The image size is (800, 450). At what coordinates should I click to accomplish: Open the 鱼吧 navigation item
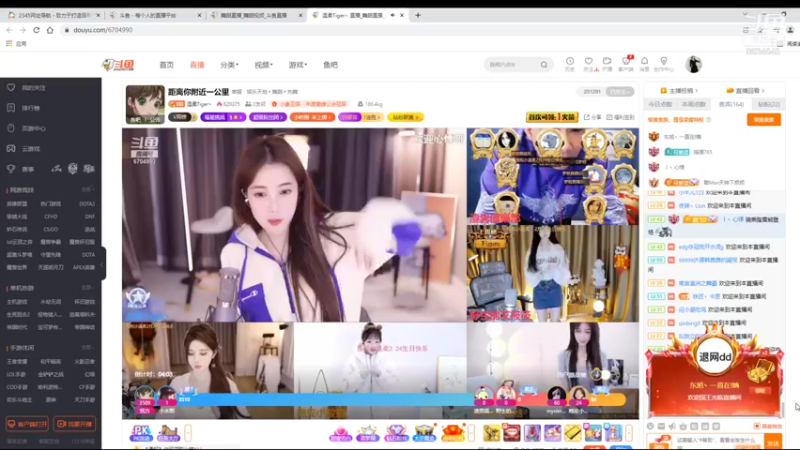pos(330,65)
